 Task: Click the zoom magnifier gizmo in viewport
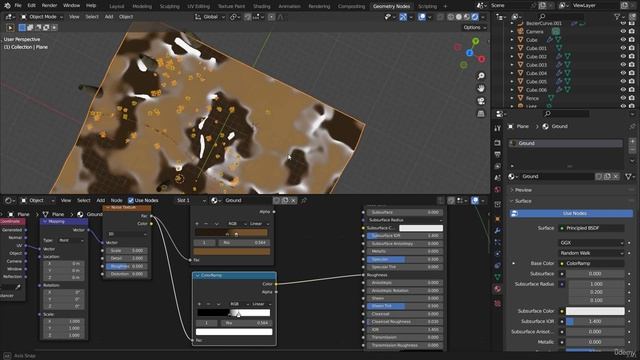481,76
